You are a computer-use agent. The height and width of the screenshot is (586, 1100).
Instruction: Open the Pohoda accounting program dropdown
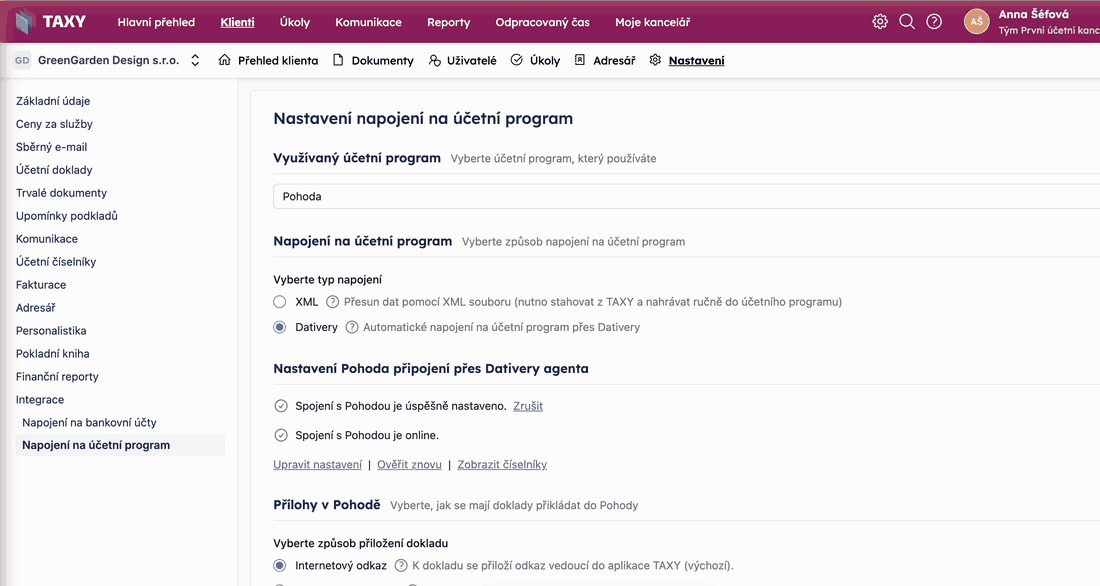point(686,197)
